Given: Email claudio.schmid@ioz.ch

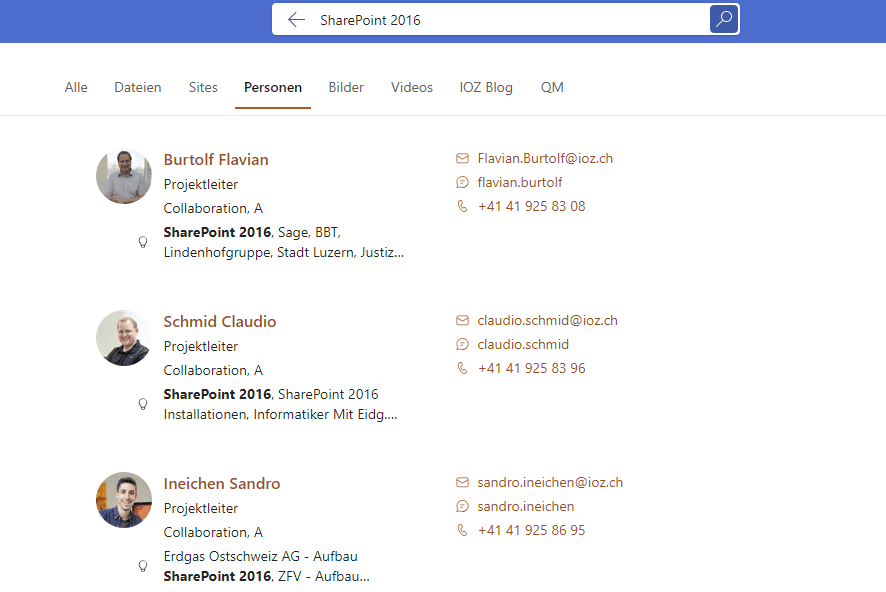Looking at the screenshot, I should pyautogui.click(x=548, y=321).
